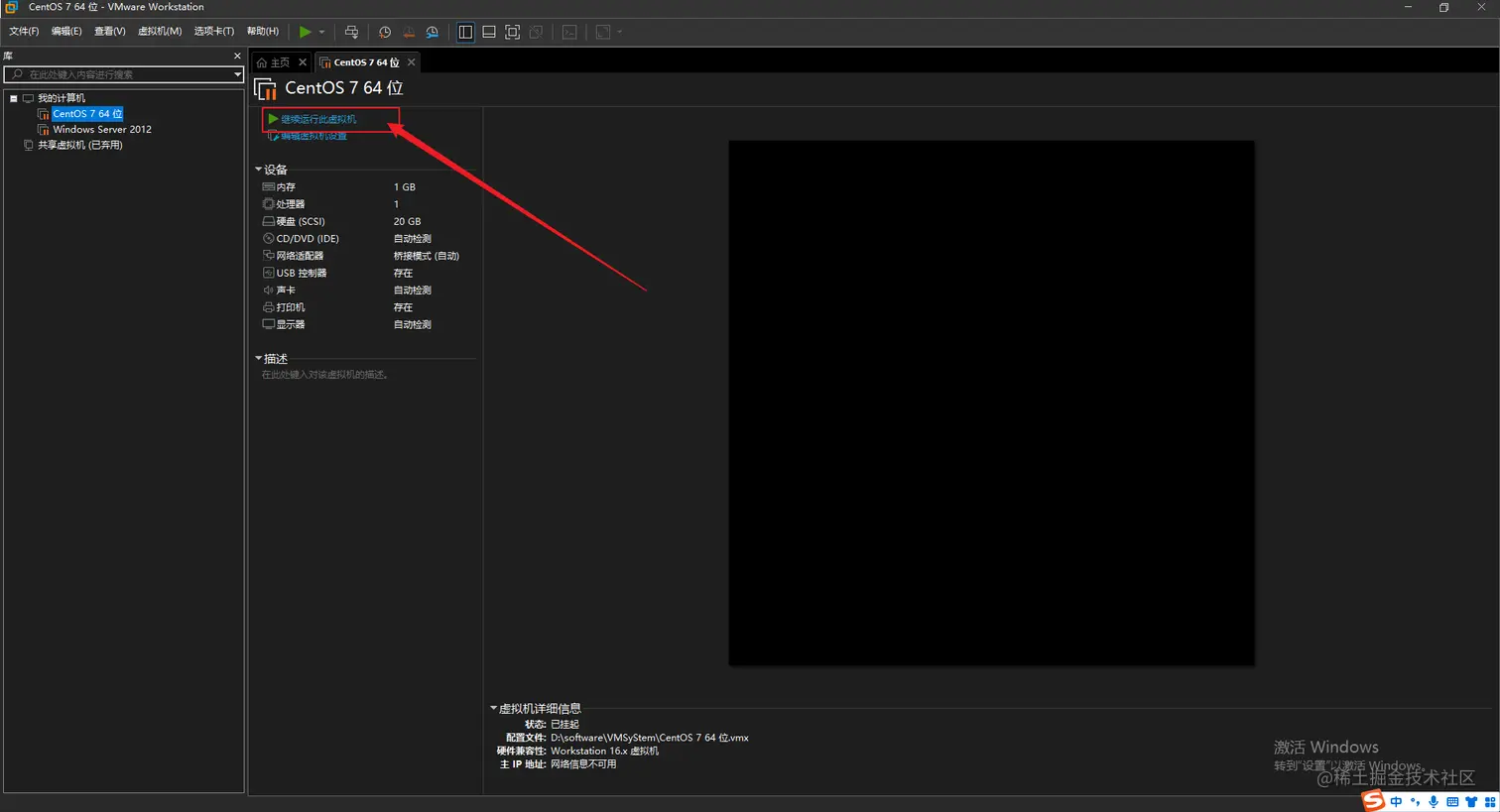
Task: Click the Unity mode toolbar icon
Action: coord(537,32)
